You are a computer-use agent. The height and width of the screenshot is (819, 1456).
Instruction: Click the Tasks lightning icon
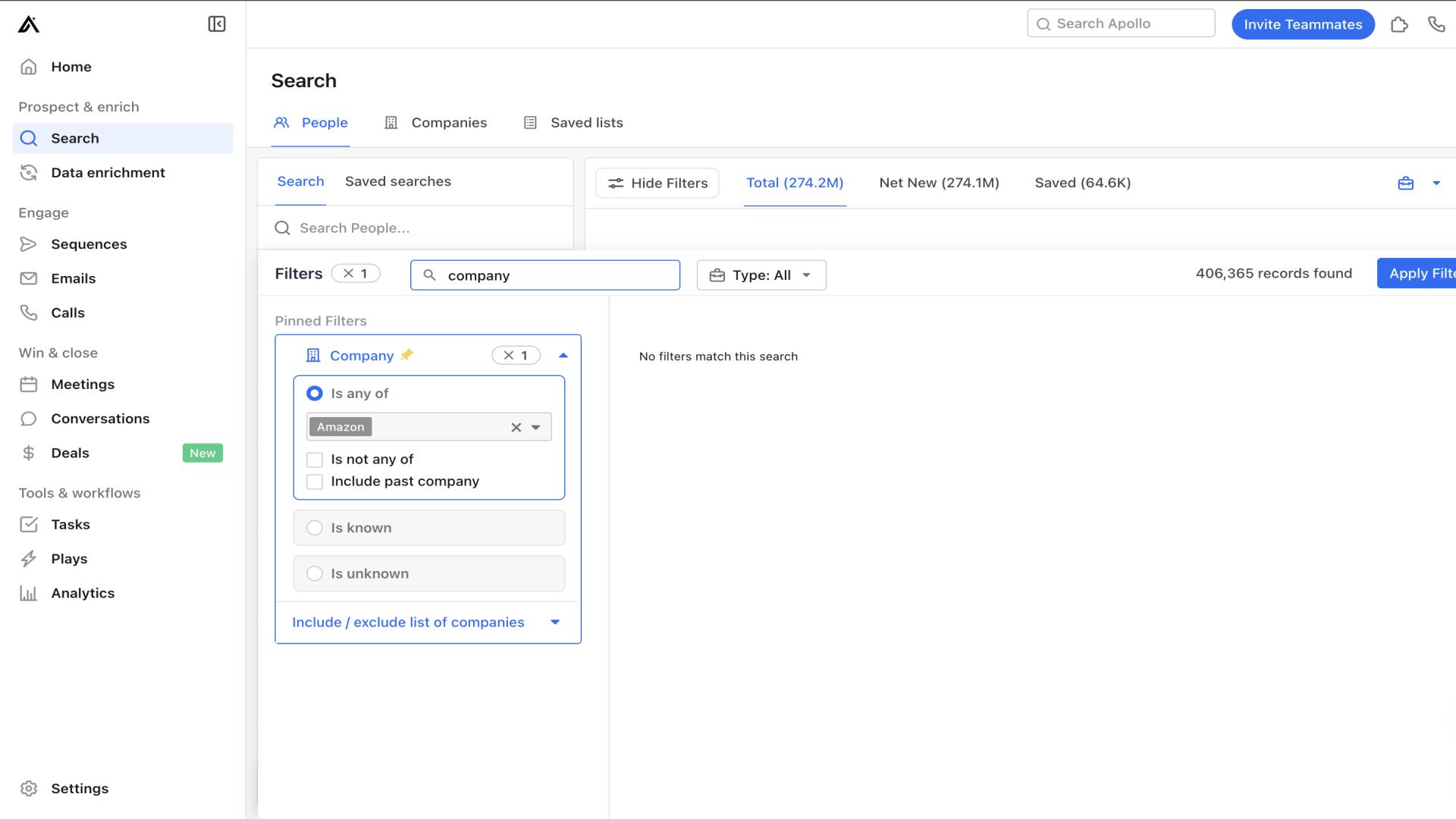click(x=28, y=523)
